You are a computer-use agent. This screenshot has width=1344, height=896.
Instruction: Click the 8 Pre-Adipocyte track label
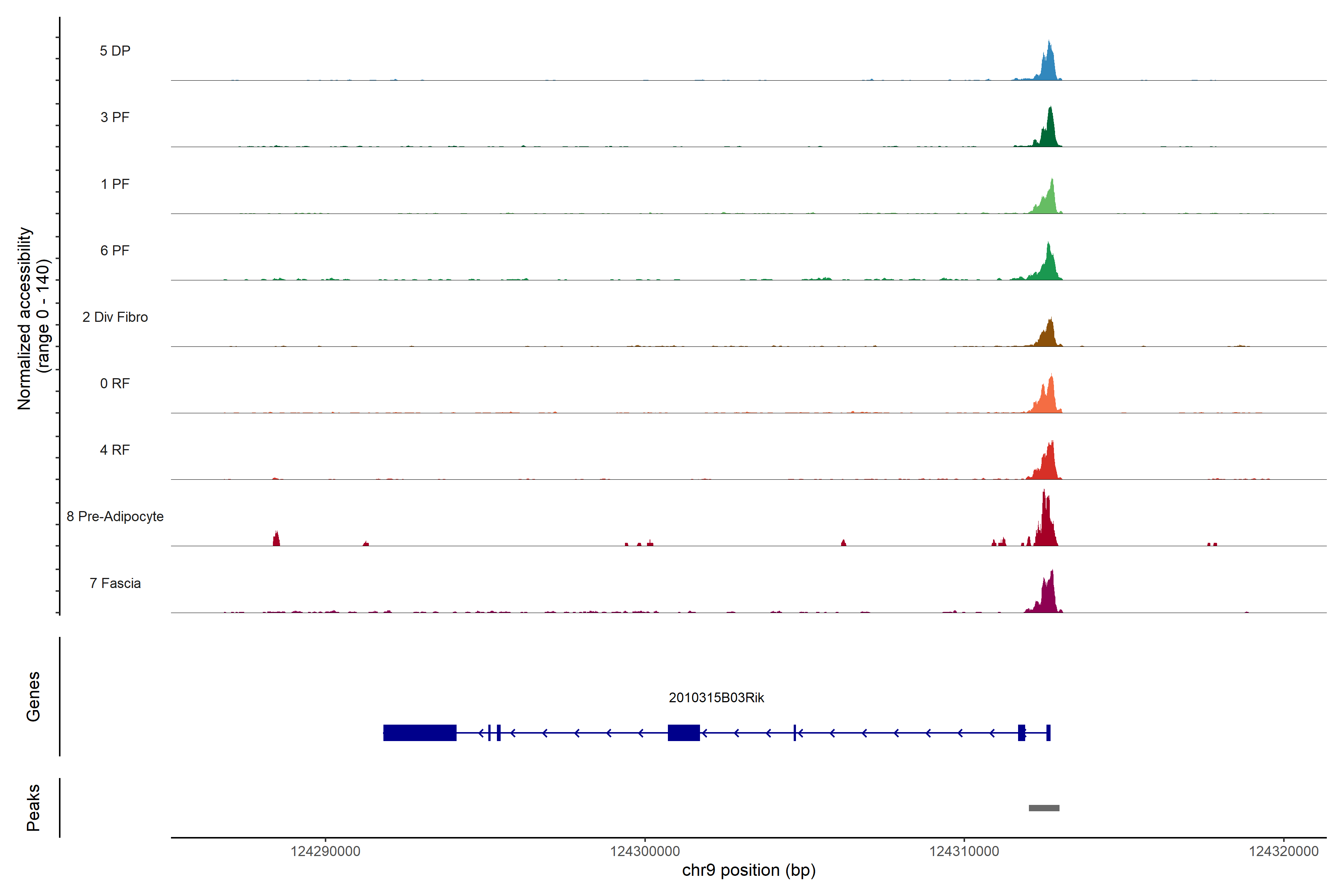click(115, 516)
